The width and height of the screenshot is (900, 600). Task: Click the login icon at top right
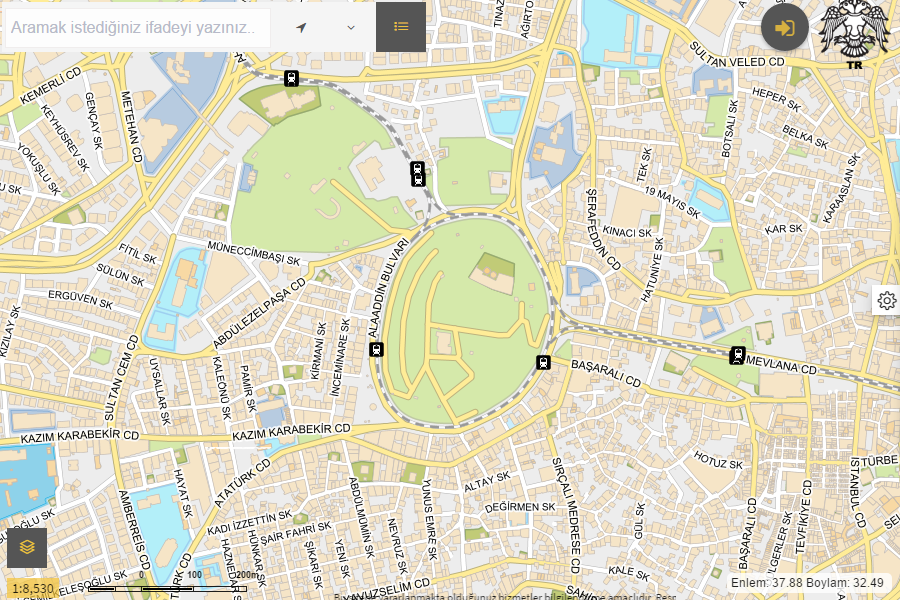click(x=784, y=27)
